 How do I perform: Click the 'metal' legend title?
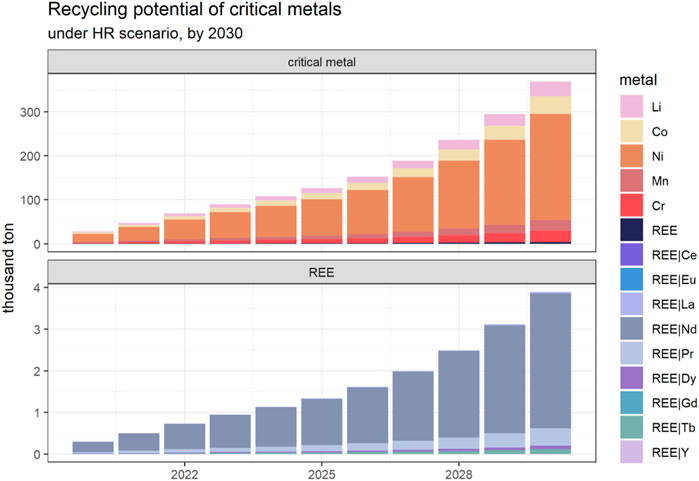[x=638, y=80]
